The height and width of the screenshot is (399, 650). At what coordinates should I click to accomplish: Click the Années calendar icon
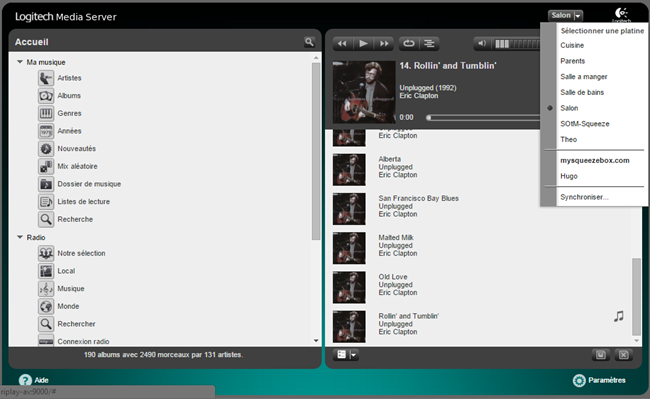click(x=46, y=131)
